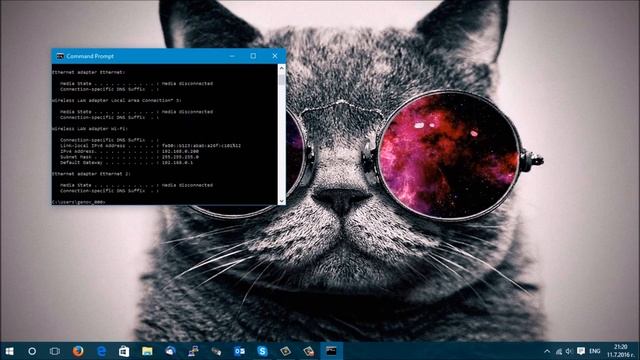Click the 'Ethernet adapter Ethernet 2:' heading
The height and width of the screenshot is (360, 640).
point(91,174)
